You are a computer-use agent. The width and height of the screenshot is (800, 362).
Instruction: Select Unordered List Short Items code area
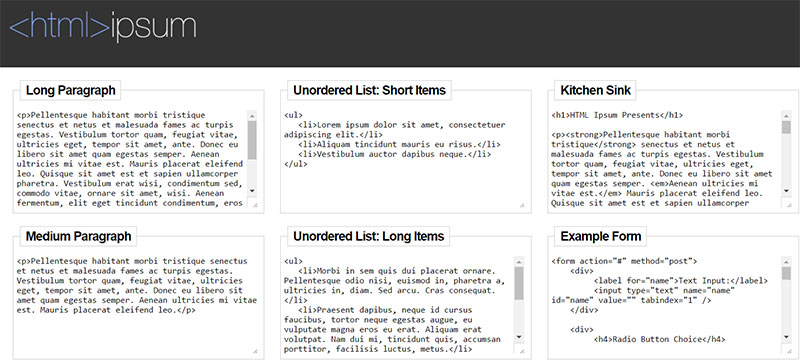point(404,159)
